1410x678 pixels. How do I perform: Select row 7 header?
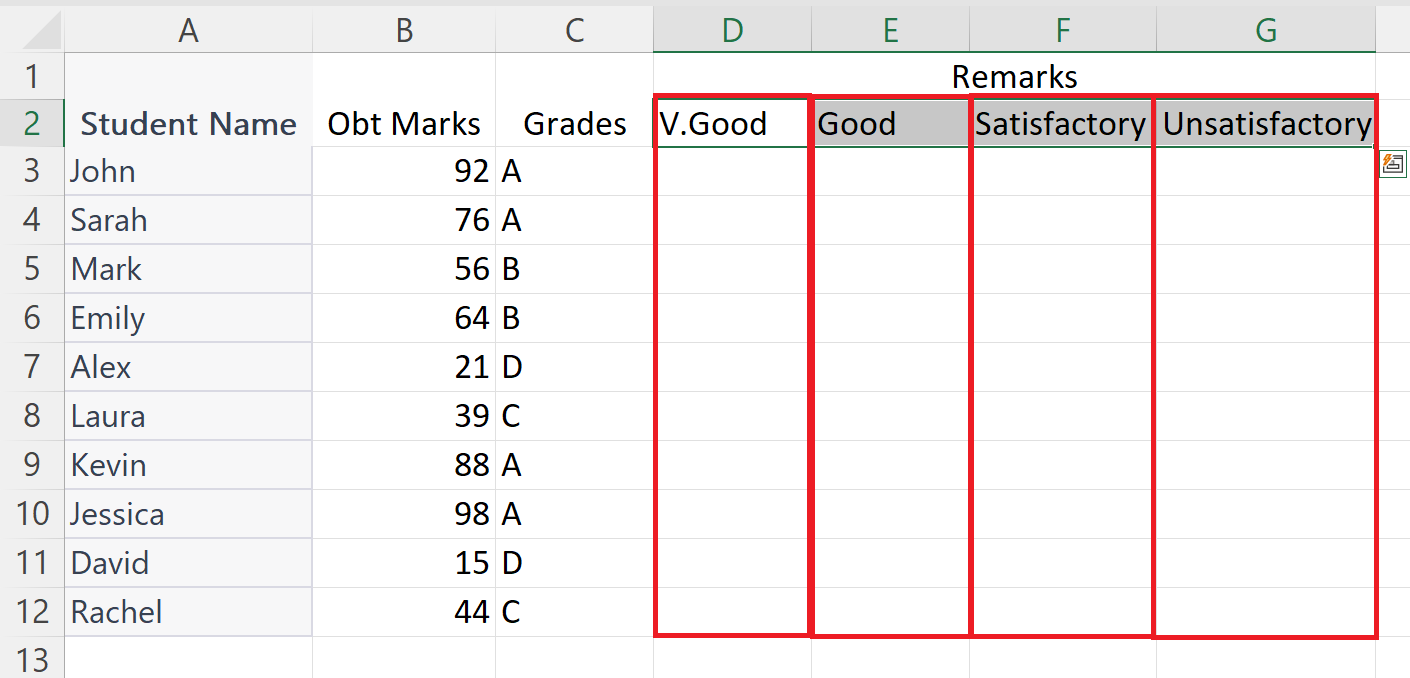(x=32, y=367)
